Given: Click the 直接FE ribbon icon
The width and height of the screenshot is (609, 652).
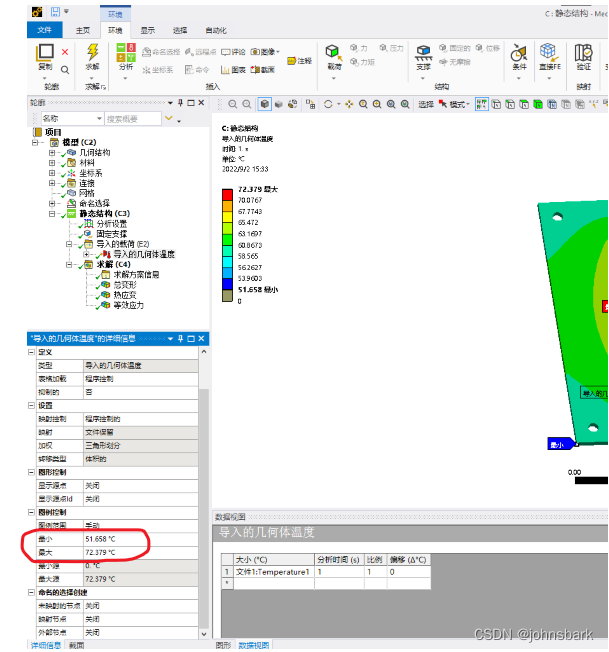Looking at the screenshot, I should click(549, 54).
